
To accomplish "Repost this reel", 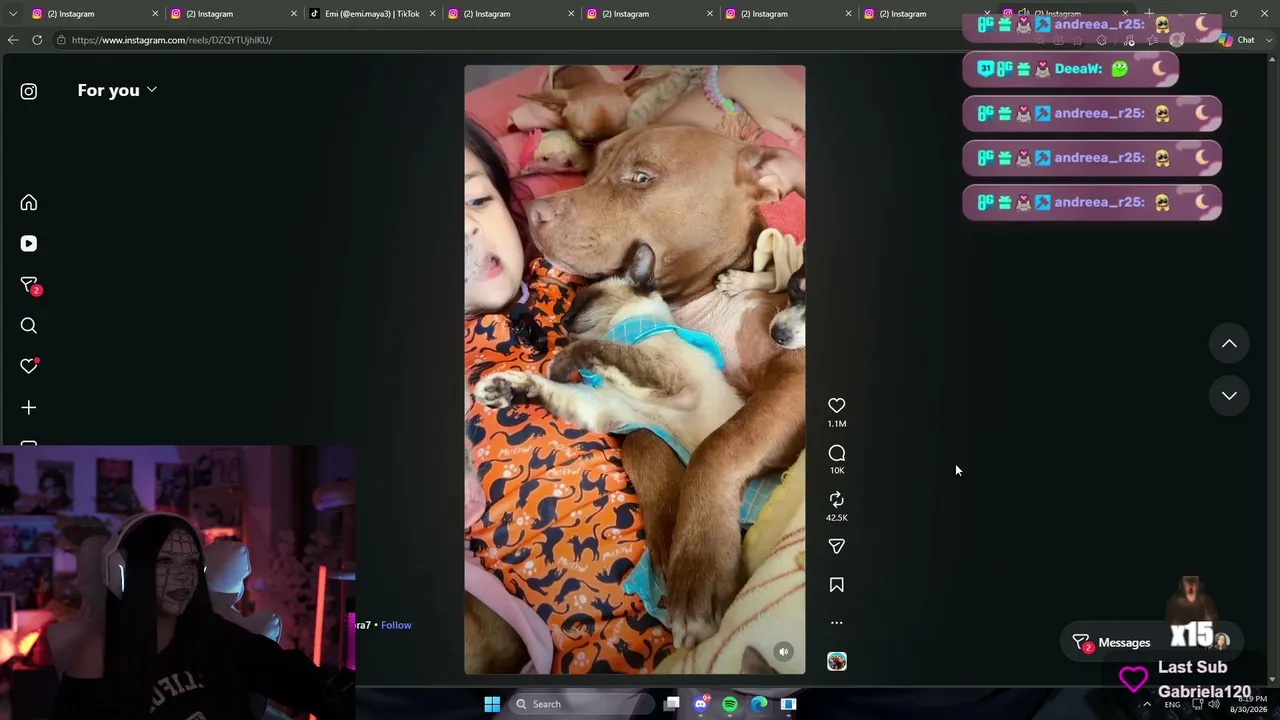I will click(x=837, y=499).
